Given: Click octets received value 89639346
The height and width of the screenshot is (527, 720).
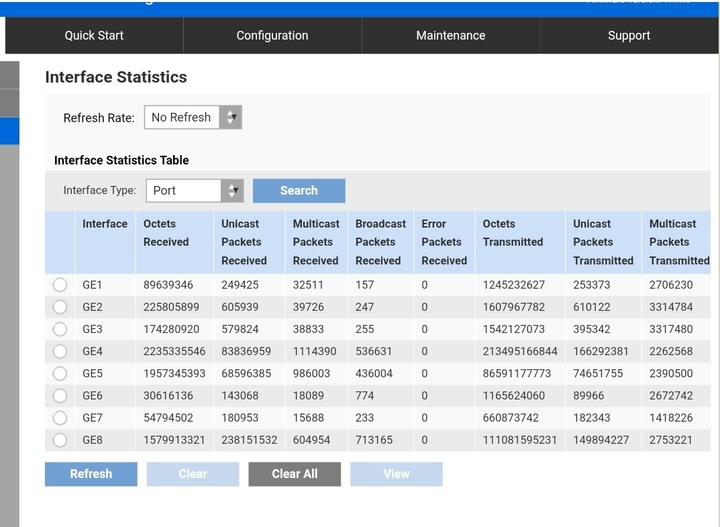Looking at the screenshot, I should click(x=168, y=285).
